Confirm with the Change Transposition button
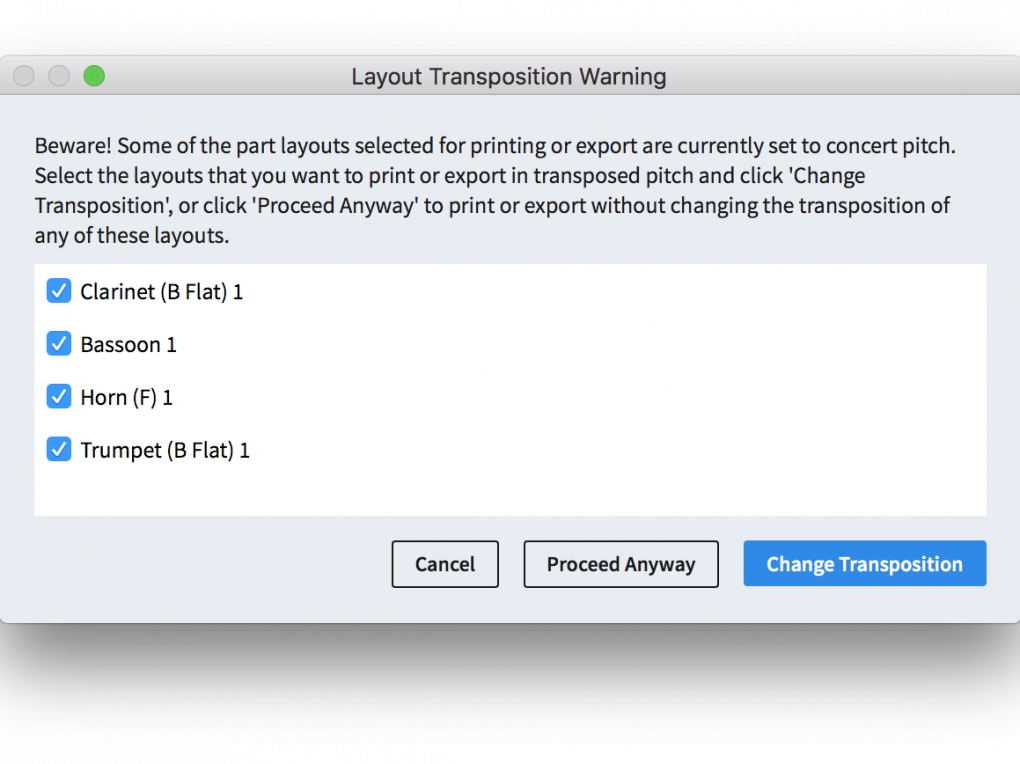The image size is (1020, 764). click(x=865, y=564)
